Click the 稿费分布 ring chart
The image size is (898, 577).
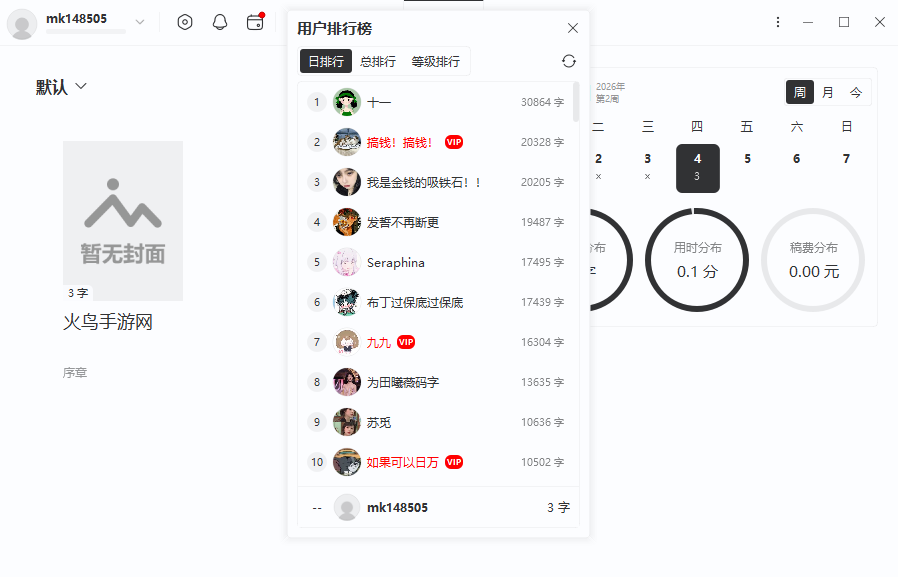(813, 260)
